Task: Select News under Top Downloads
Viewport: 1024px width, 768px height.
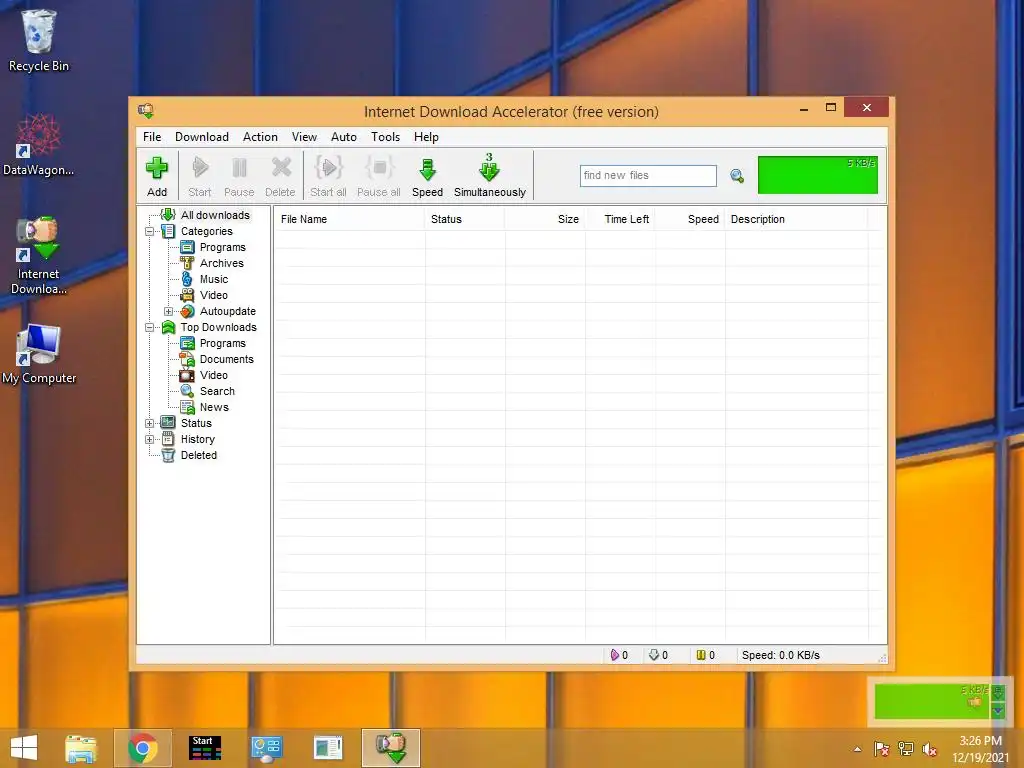Action: (214, 407)
